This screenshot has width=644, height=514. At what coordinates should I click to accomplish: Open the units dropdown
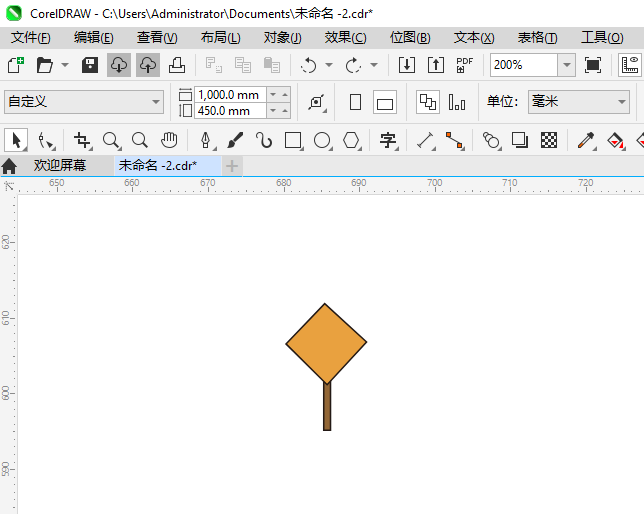tap(579, 102)
